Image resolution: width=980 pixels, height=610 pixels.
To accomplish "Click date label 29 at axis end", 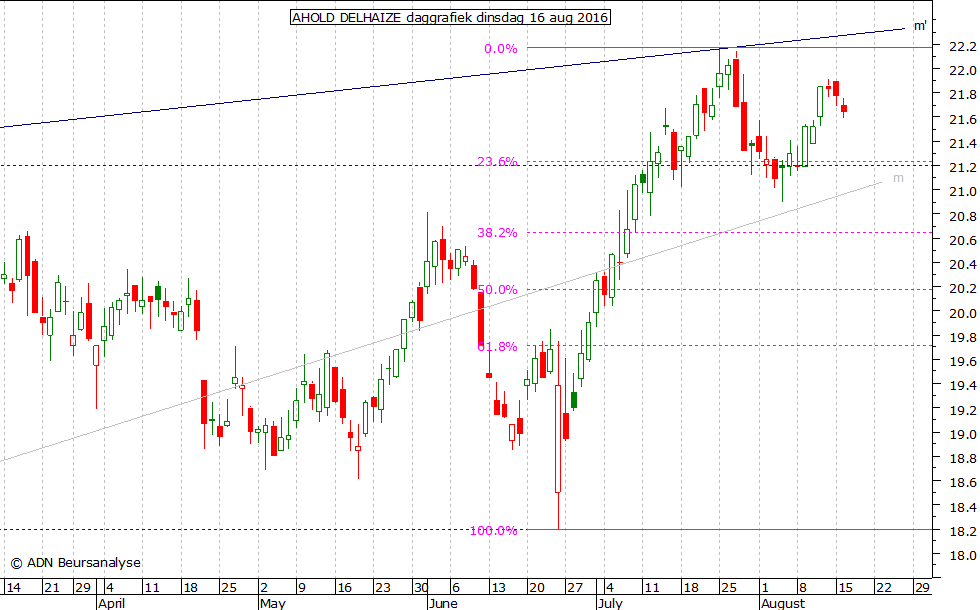I will coord(922,588).
